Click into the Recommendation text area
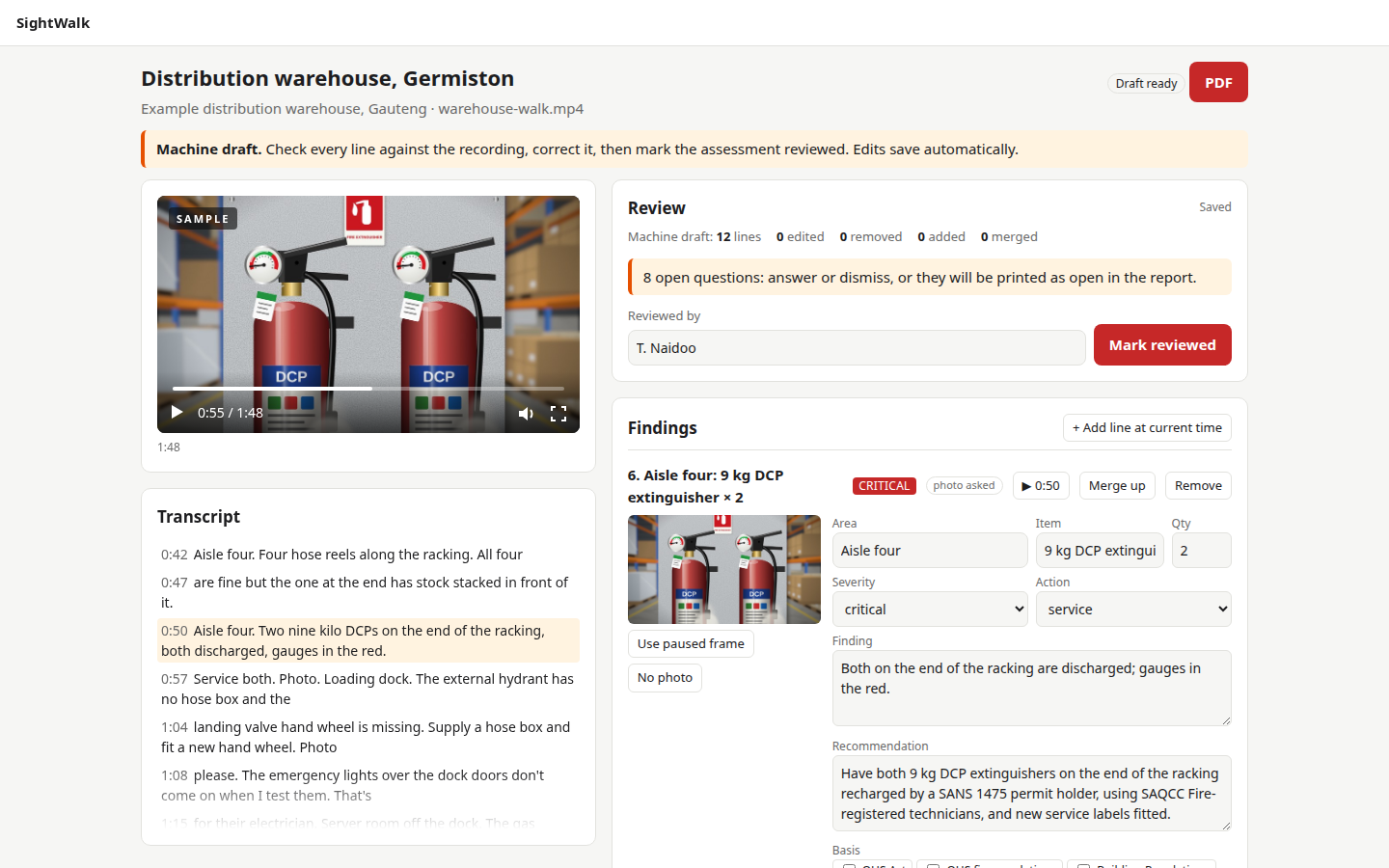The height and width of the screenshot is (868, 1389). [1032, 793]
